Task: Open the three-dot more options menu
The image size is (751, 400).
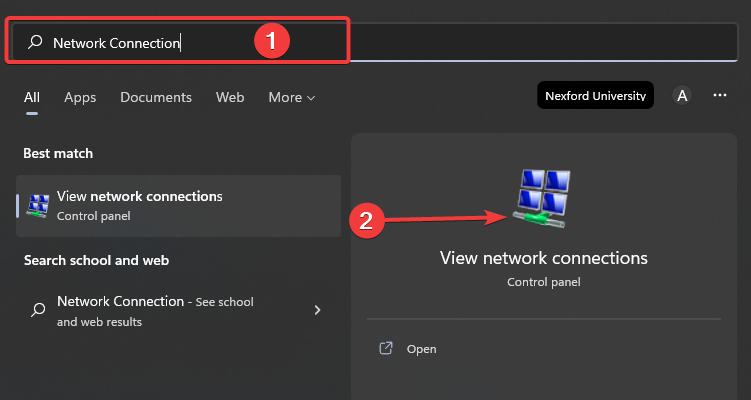Action: click(720, 96)
